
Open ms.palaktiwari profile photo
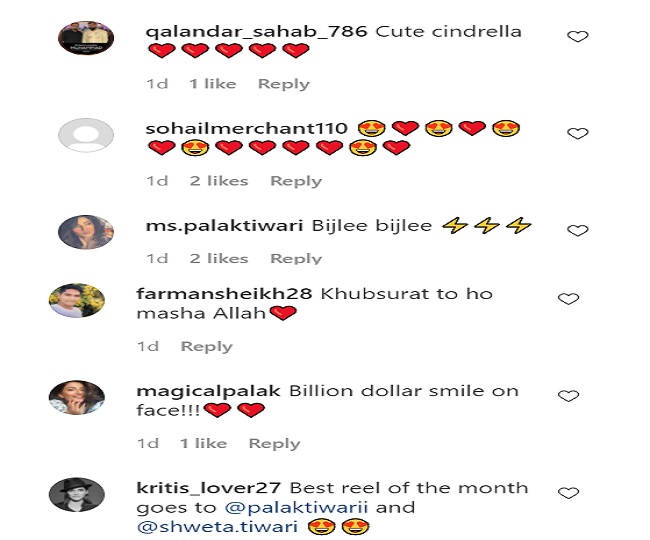[x=86, y=232]
